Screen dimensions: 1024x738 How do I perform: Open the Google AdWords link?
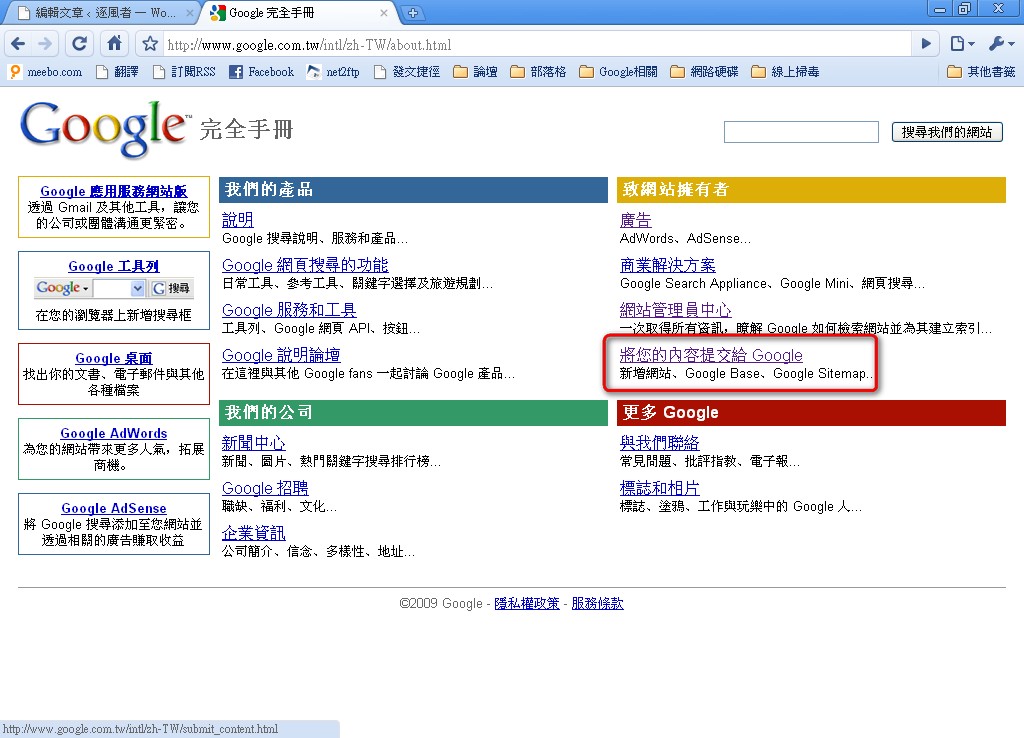114,434
